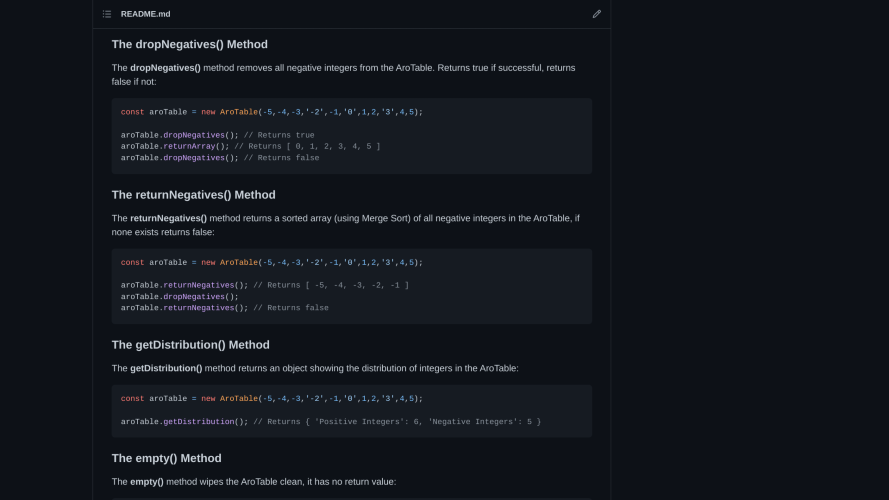The image size is (889, 500).
Task: Click dropNegatives line commented 'Returns false'
Action: [x=220, y=158]
